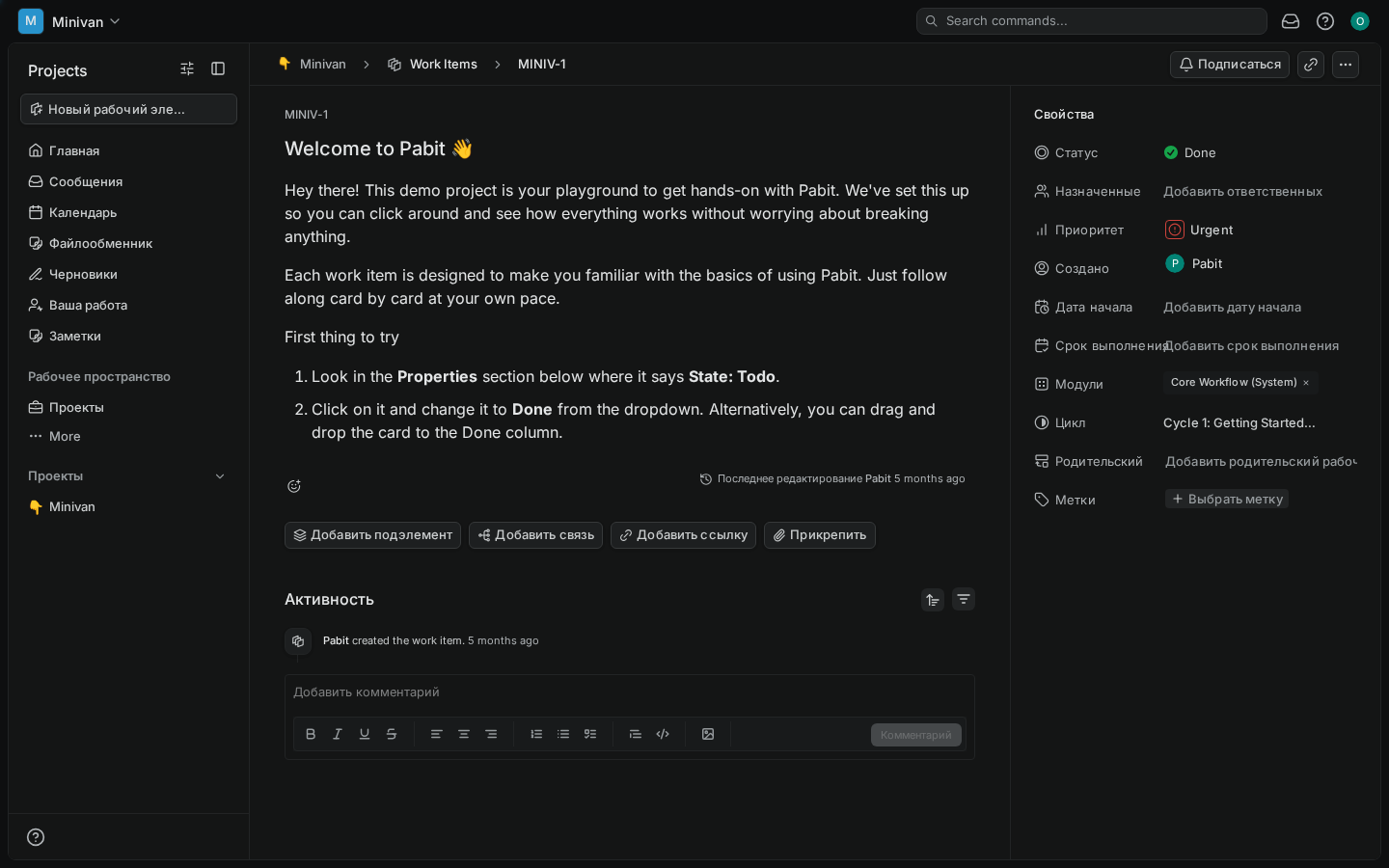Click the Pabit creator name in properties

tap(1207, 263)
